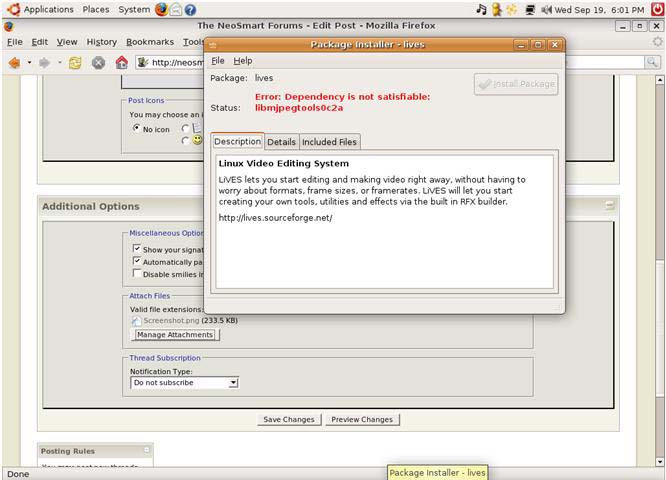Open Package Installer's File menu
This screenshot has height=480, width=666.
click(x=217, y=61)
